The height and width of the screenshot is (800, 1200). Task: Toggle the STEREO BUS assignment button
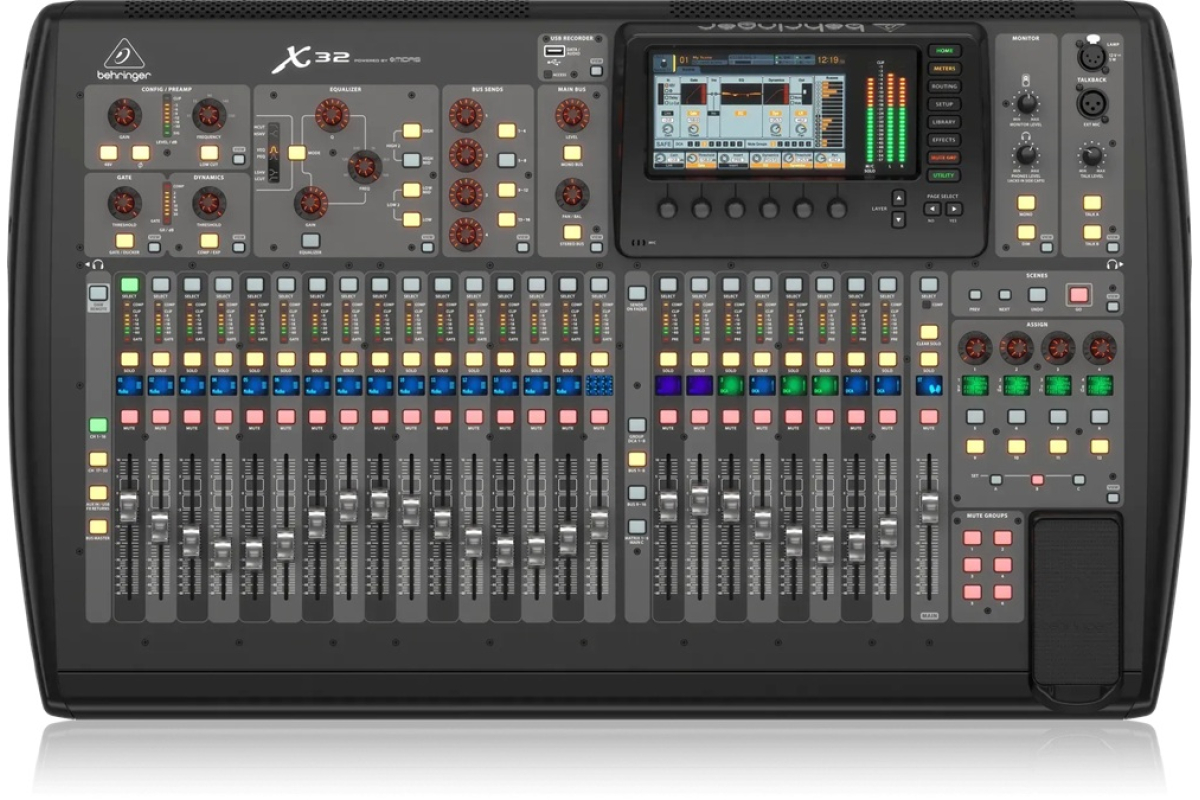tap(572, 232)
